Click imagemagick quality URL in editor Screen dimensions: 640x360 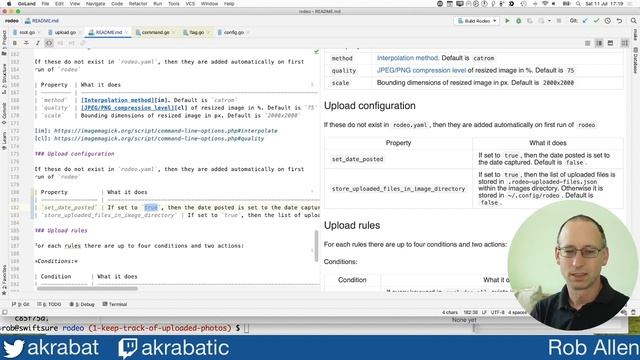[159, 138]
